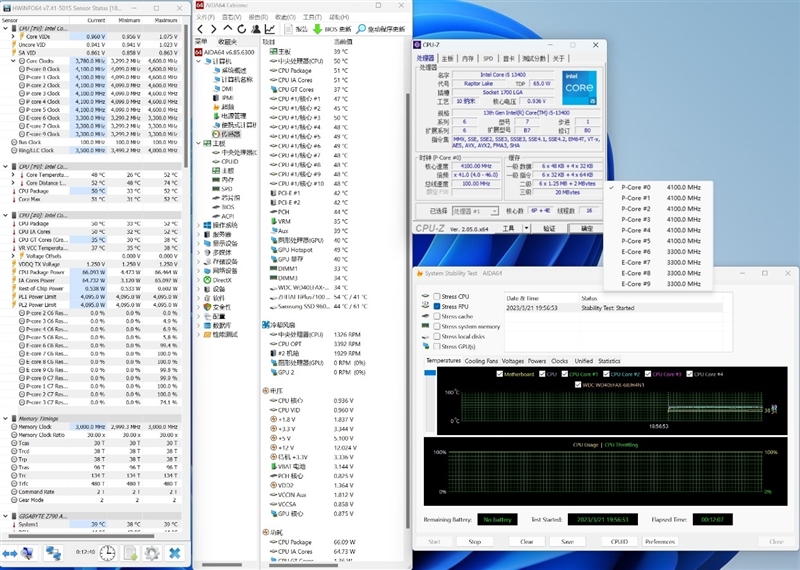
Task: Click the Stop button in stability test
Action: [x=474, y=541]
